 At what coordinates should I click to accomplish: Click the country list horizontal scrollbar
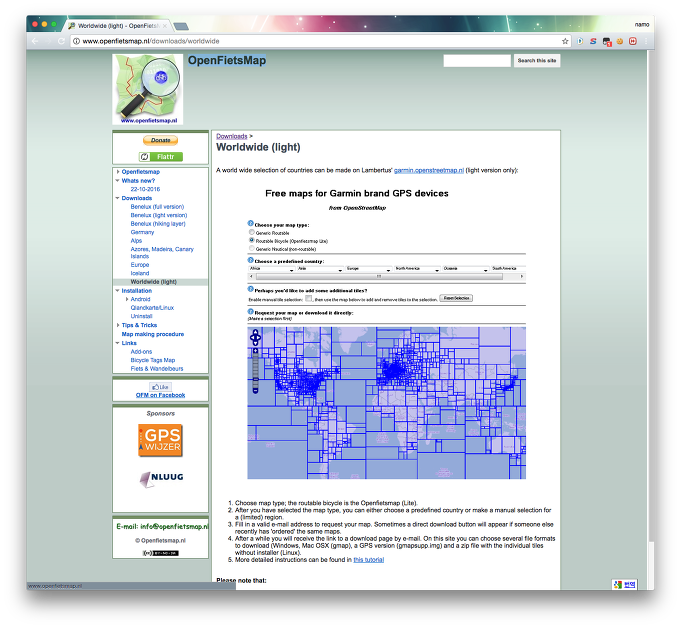click(379, 277)
